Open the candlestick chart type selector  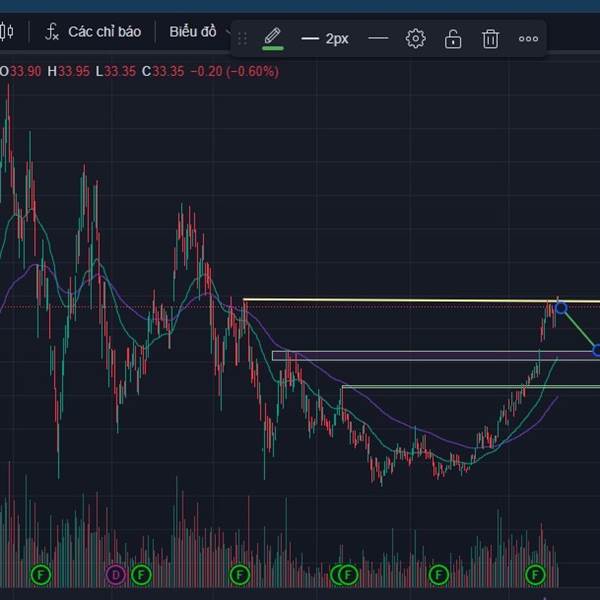[x=7, y=32]
